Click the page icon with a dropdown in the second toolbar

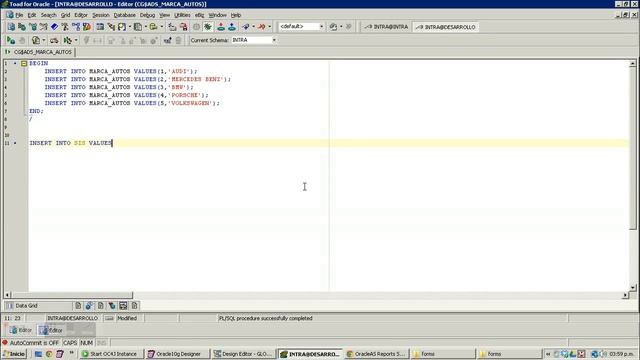(x=36, y=40)
